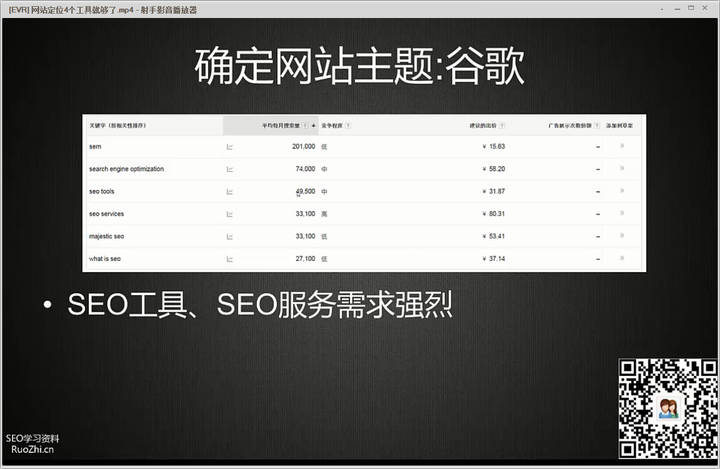
Task: Add seo services to draft arrow icon
Action: point(622,213)
